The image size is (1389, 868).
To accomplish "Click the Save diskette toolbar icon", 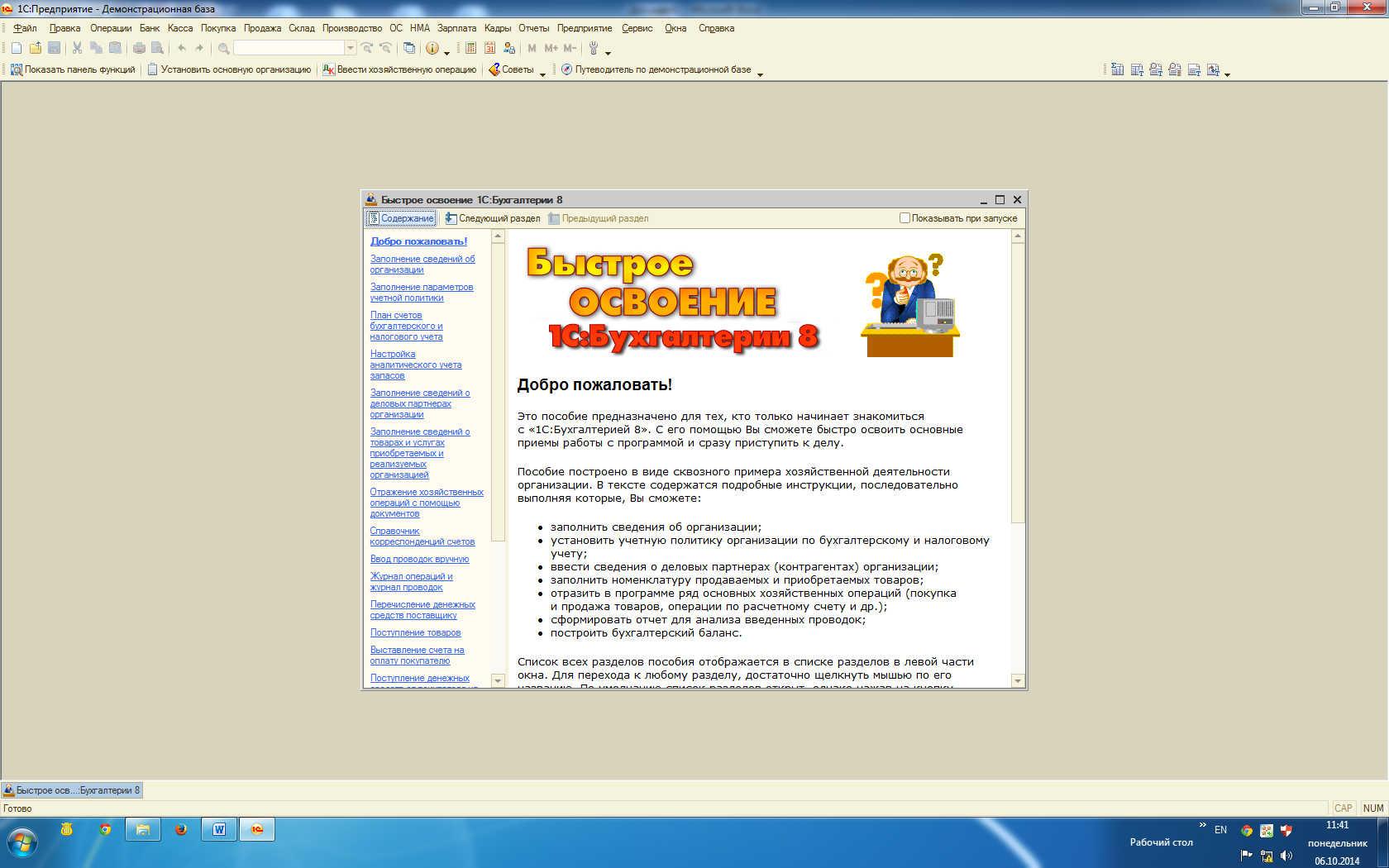I will pyautogui.click(x=55, y=48).
